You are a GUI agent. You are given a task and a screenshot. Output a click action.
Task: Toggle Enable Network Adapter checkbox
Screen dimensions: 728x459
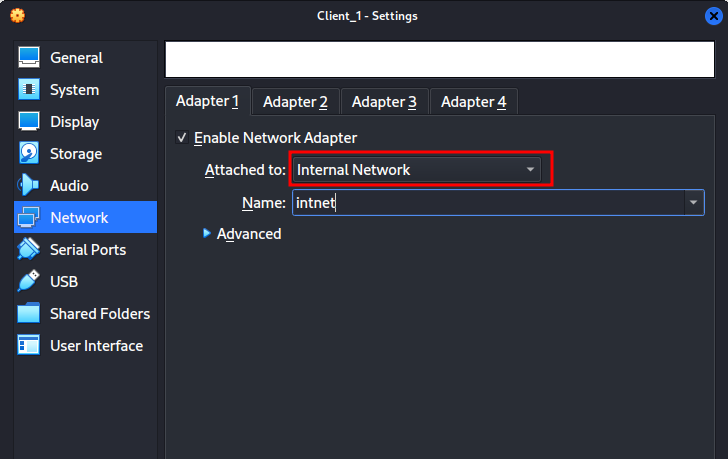coord(182,137)
